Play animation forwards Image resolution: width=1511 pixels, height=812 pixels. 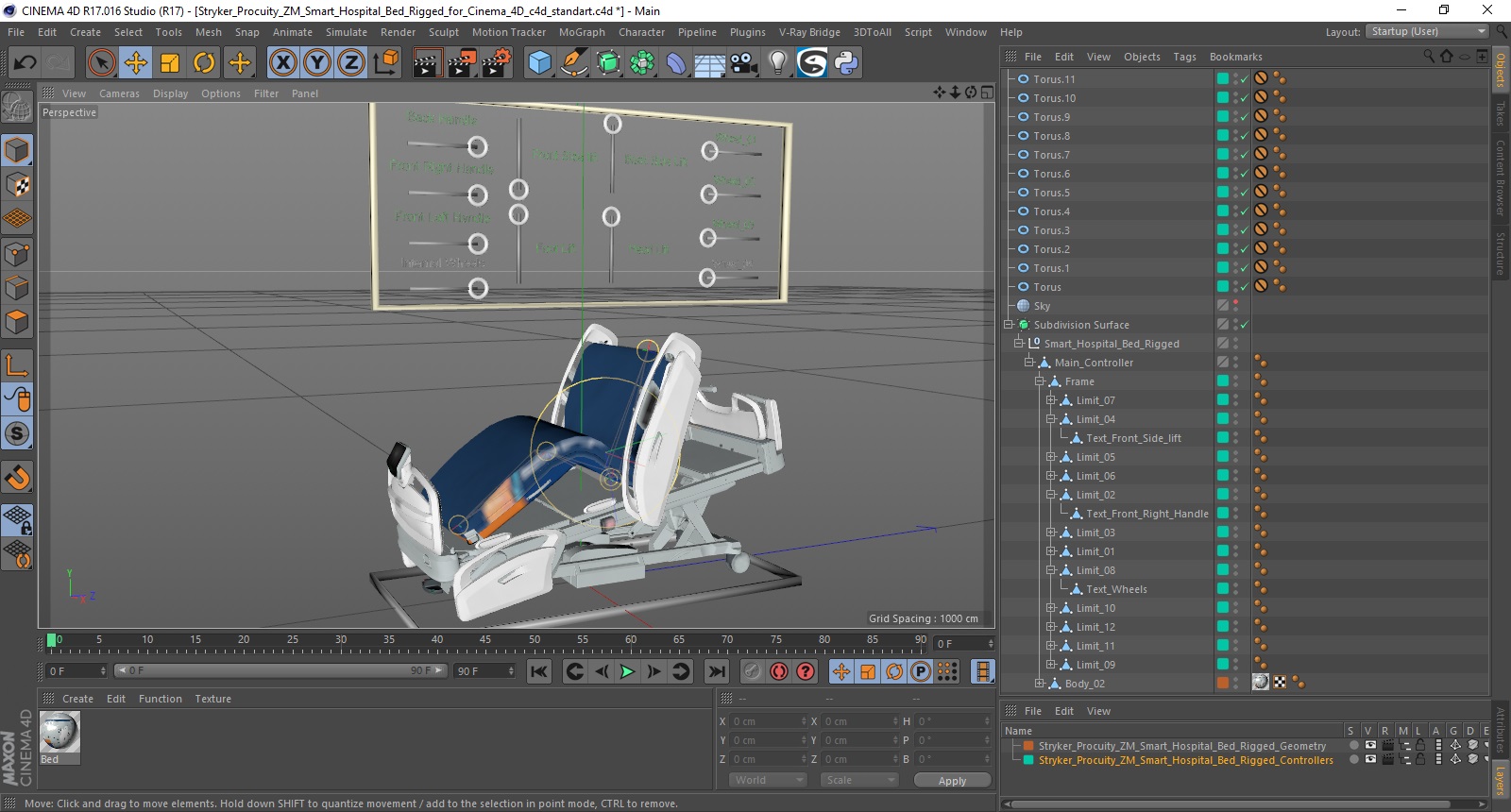pyautogui.click(x=627, y=671)
